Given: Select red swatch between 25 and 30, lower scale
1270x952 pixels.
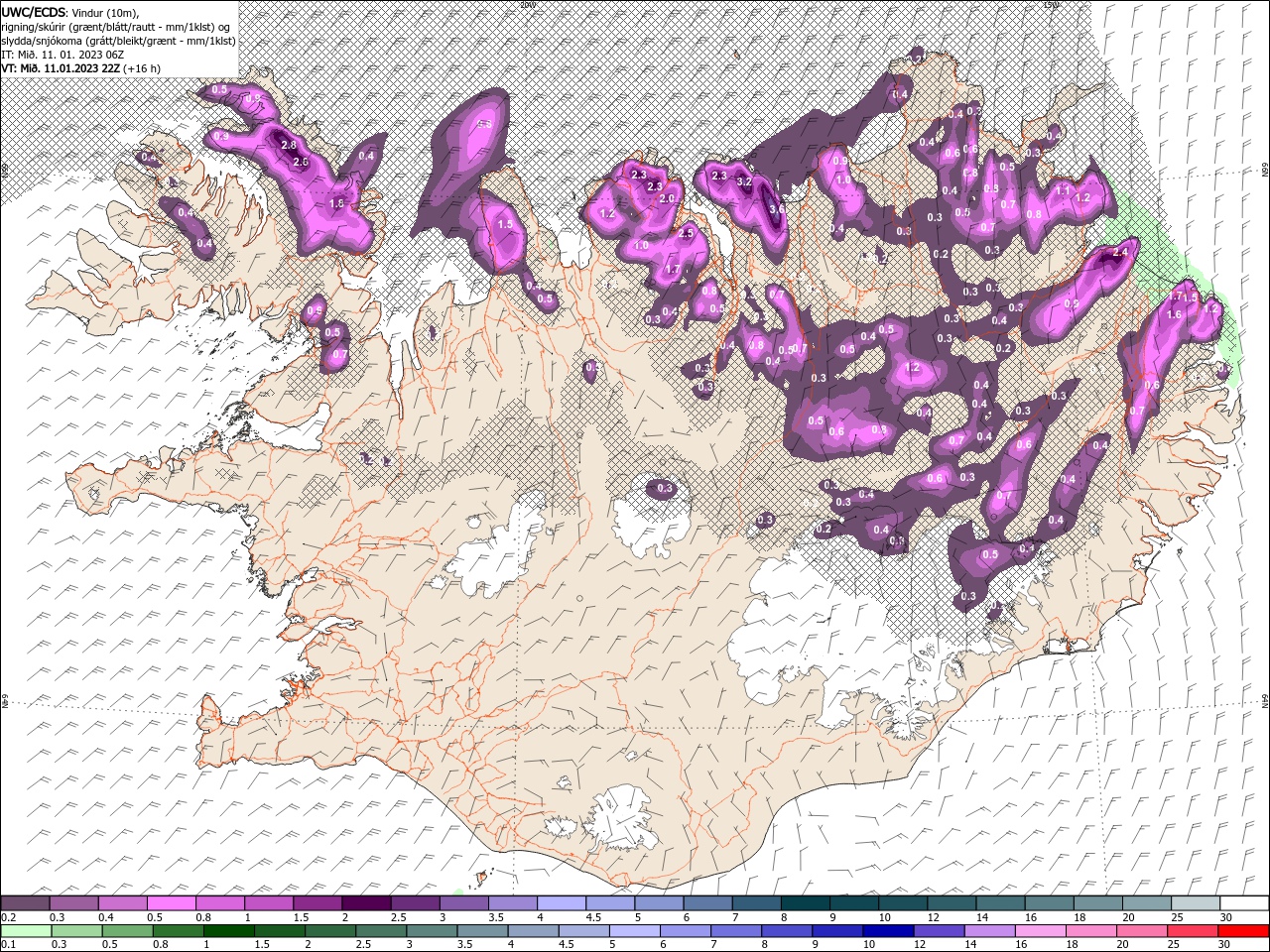Looking at the screenshot, I should tap(1193, 931).
